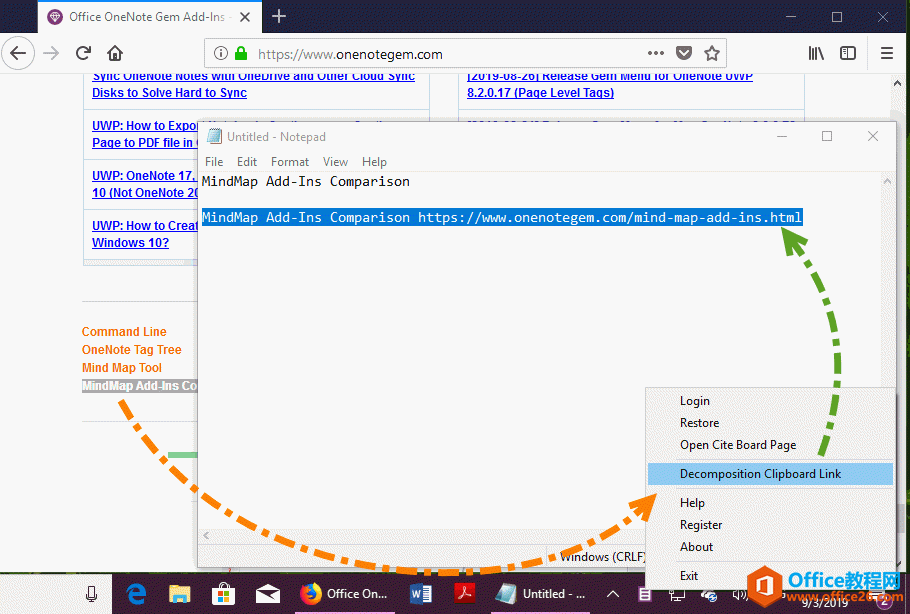
Task: Open page actions three-dot menu
Action: [656, 54]
